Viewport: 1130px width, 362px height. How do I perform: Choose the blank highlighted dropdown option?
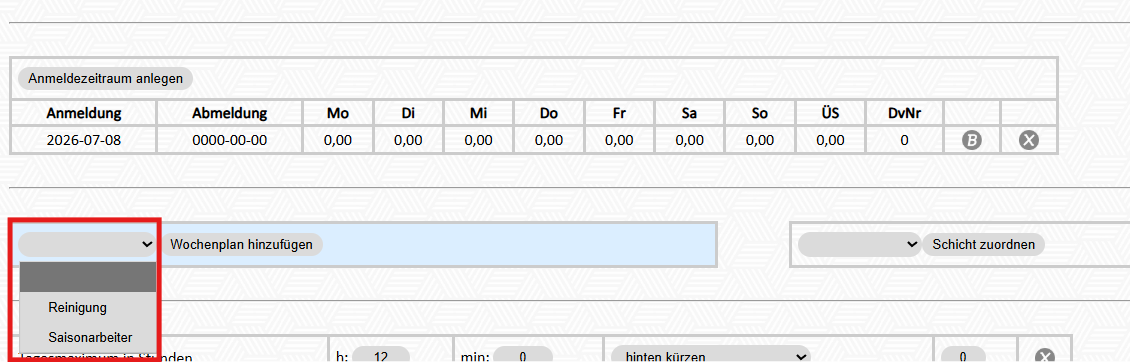(x=88, y=277)
